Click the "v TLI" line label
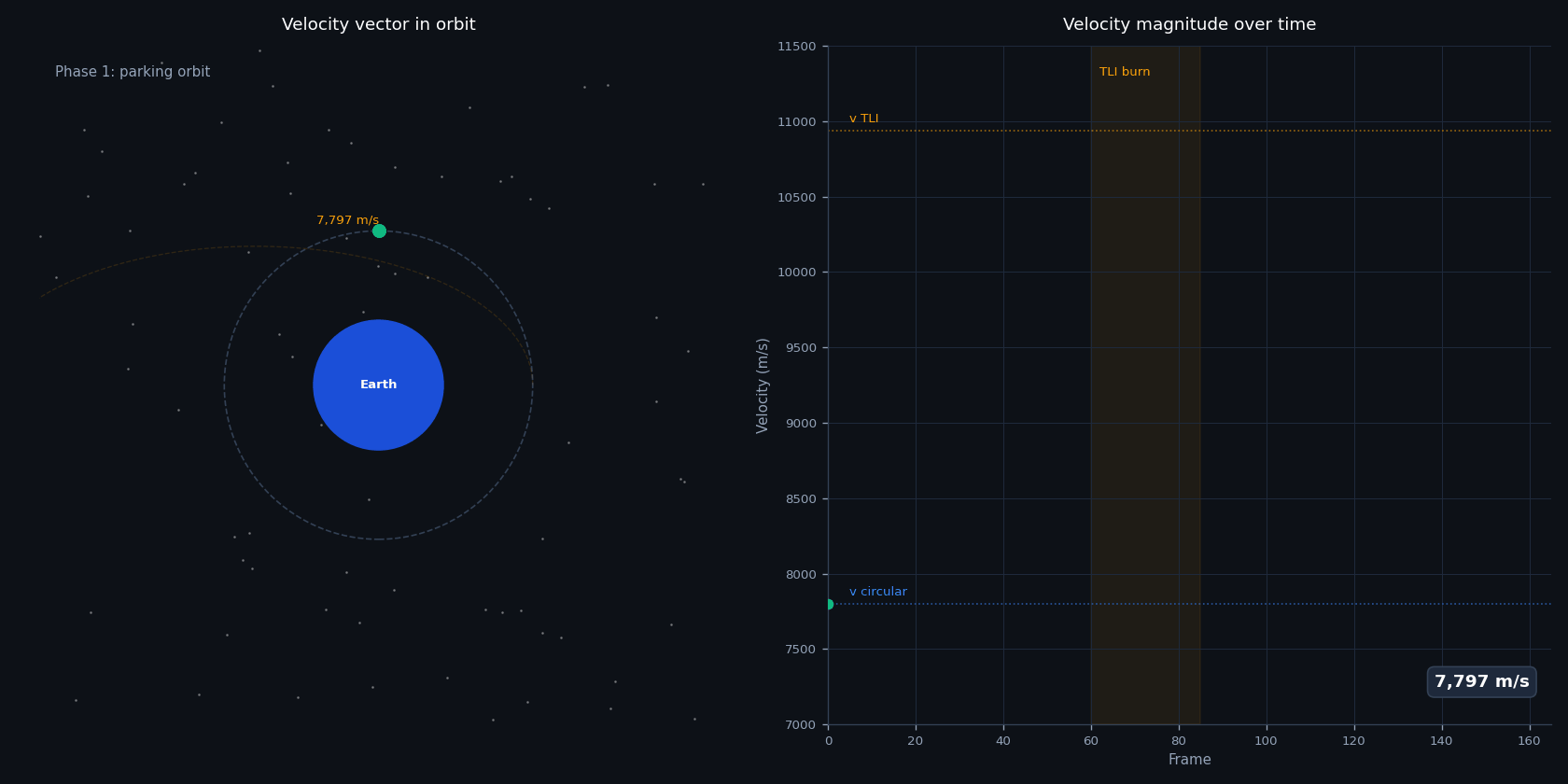Screen dimensions: 1568x784 (x=863, y=119)
